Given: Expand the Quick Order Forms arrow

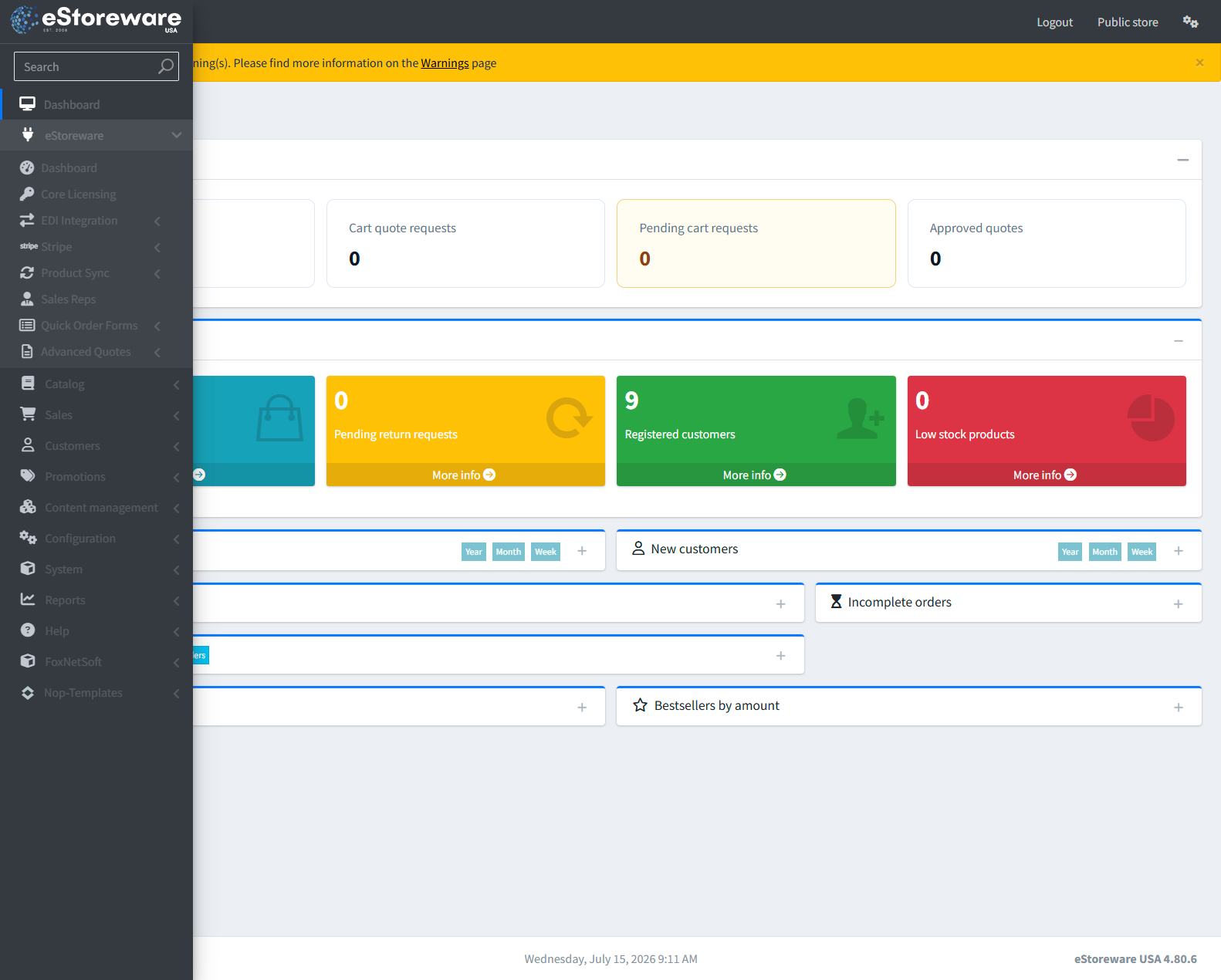Looking at the screenshot, I should [x=157, y=326].
